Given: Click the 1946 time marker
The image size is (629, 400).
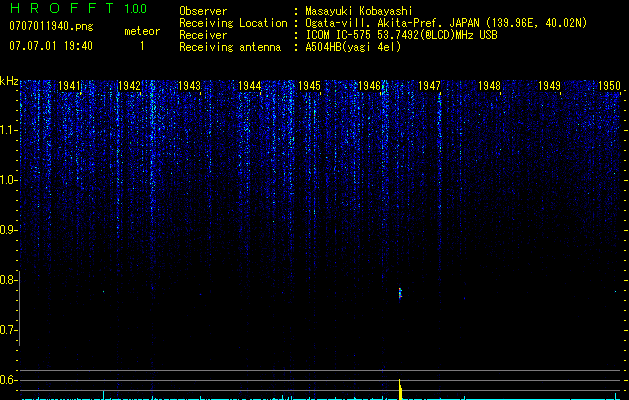Looking at the screenshot, I should point(369,86).
